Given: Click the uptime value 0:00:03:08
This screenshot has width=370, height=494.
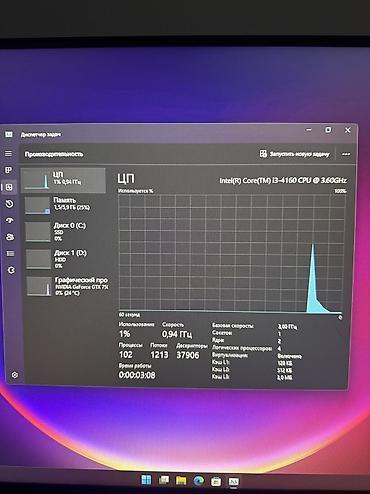Looking at the screenshot, I should [137, 375].
